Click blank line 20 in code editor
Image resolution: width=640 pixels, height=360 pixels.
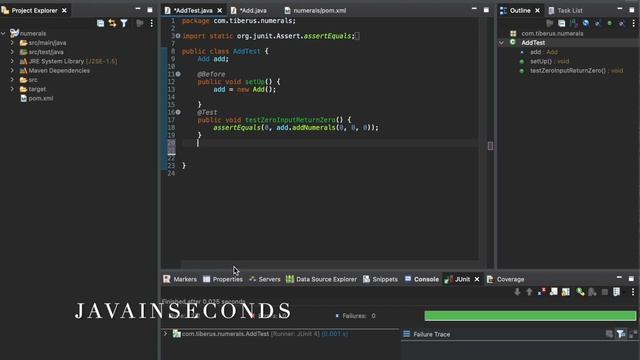[x=330, y=143]
